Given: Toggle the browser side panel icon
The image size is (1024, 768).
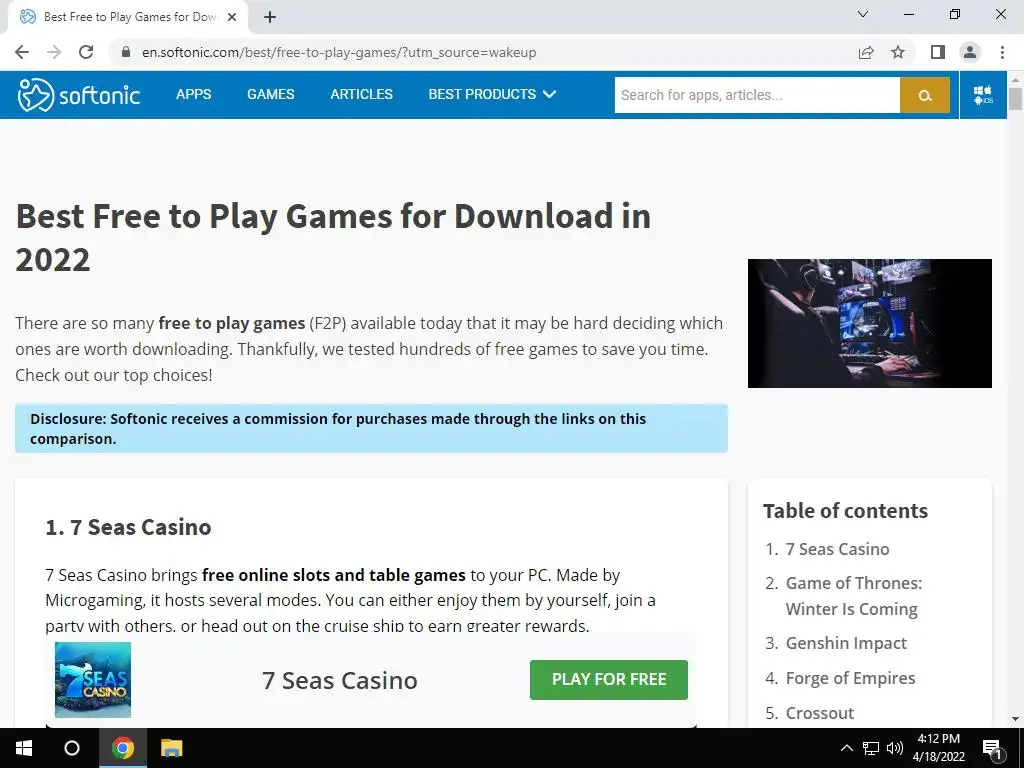Looking at the screenshot, I should pos(938,52).
